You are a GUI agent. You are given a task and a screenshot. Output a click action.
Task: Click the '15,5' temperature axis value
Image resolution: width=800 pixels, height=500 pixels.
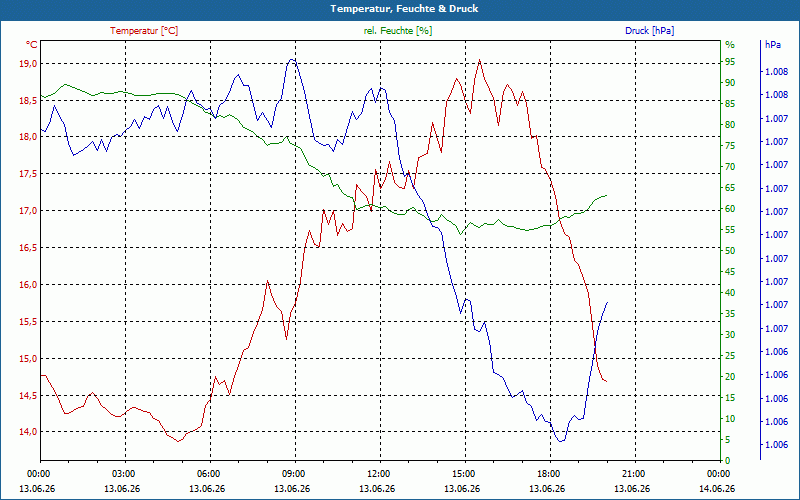coord(28,321)
